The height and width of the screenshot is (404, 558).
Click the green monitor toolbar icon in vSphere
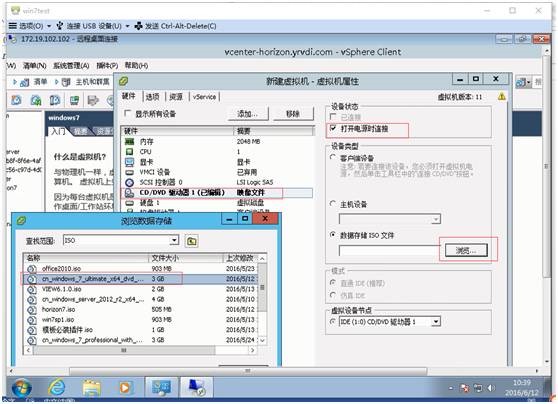pyautogui.click(x=74, y=100)
